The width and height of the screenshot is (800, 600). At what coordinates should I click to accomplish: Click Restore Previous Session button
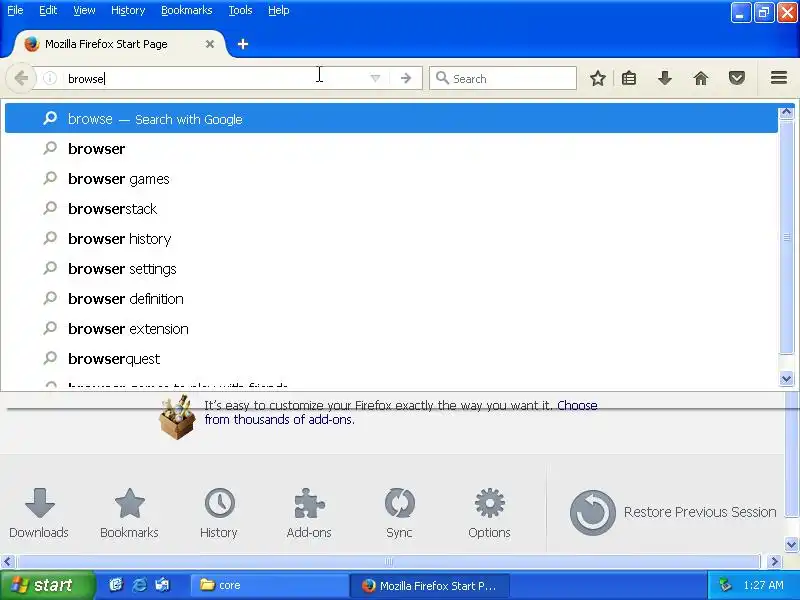672,512
